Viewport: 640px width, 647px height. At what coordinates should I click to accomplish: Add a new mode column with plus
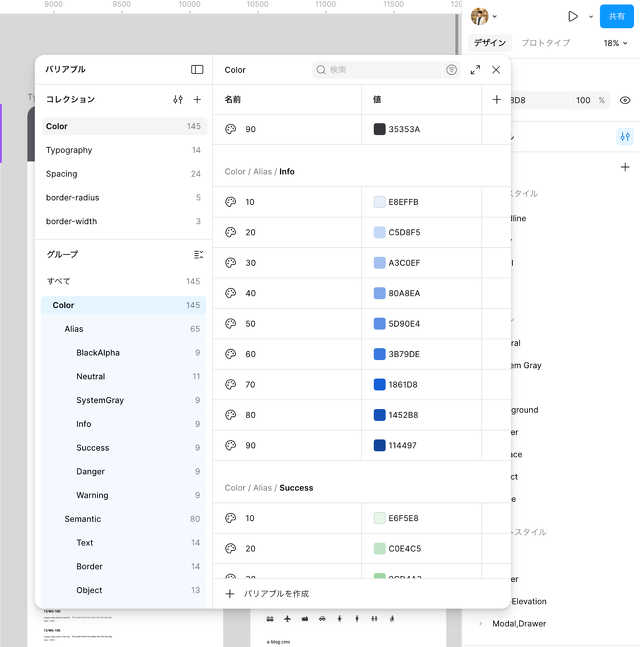pyautogui.click(x=497, y=100)
